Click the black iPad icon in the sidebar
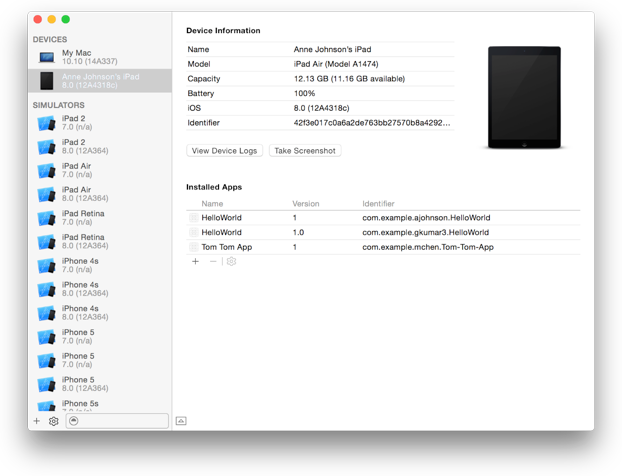The image size is (622, 476). click(x=47, y=81)
